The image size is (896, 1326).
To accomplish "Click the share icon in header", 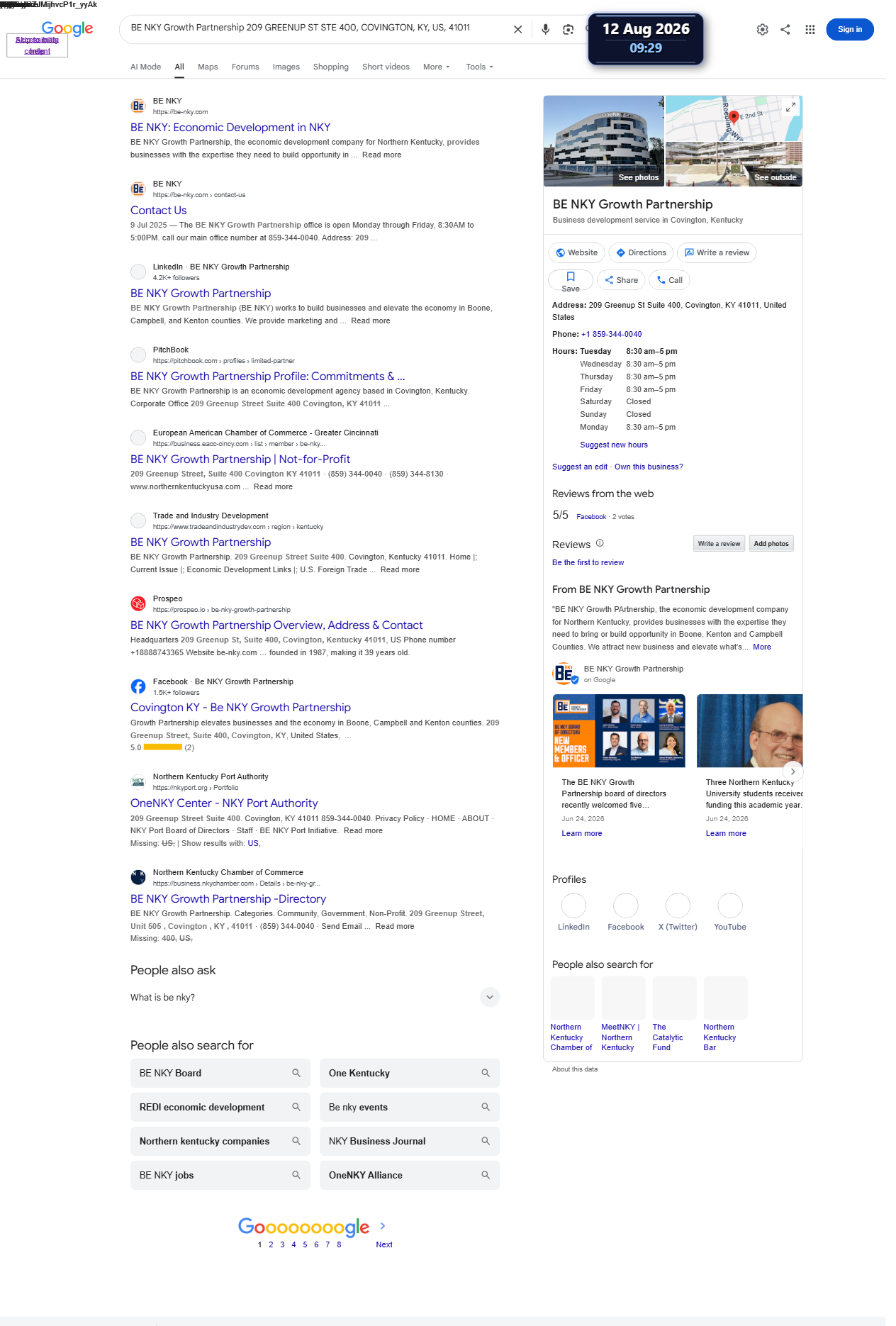I will coord(785,29).
